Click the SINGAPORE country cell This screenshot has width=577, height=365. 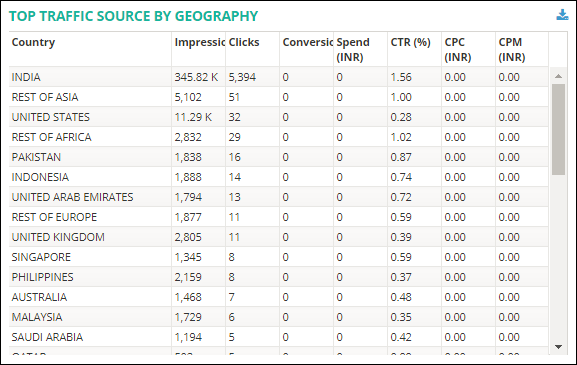(90, 257)
